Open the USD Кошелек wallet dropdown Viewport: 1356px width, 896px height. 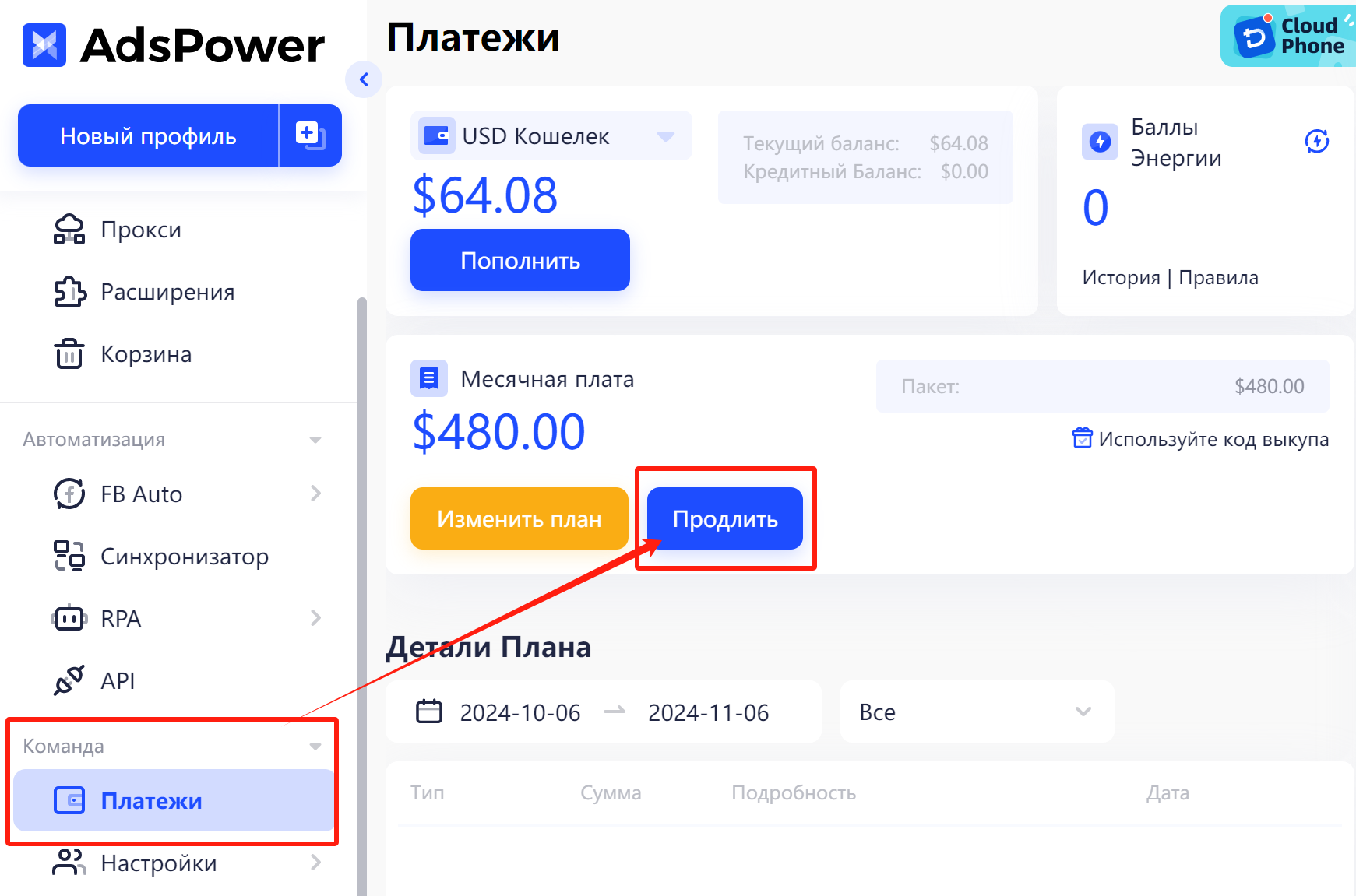point(665,136)
